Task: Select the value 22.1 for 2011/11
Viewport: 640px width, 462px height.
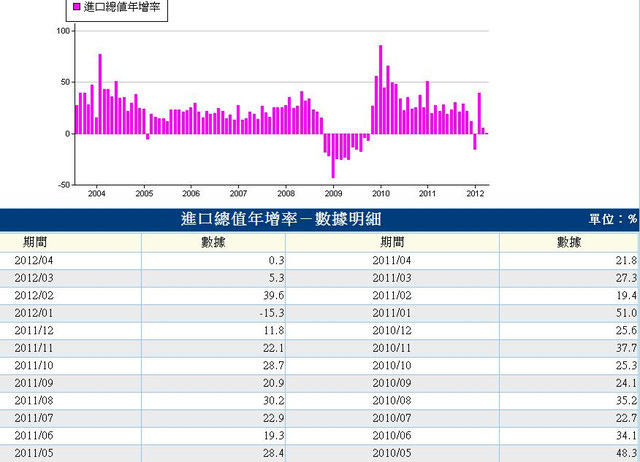Action: coord(213,348)
